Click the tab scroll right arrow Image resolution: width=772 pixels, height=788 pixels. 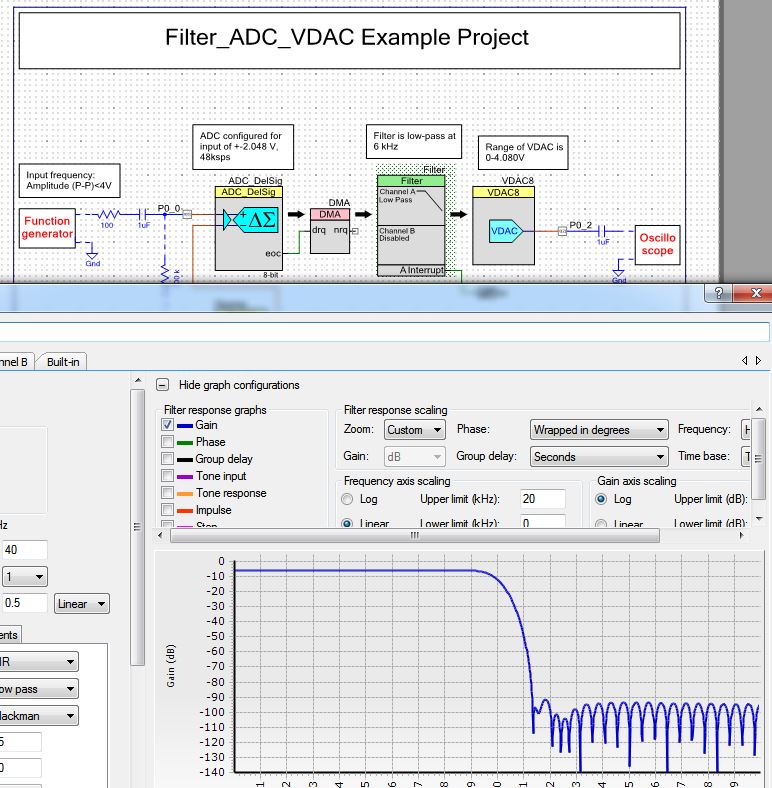[x=759, y=360]
